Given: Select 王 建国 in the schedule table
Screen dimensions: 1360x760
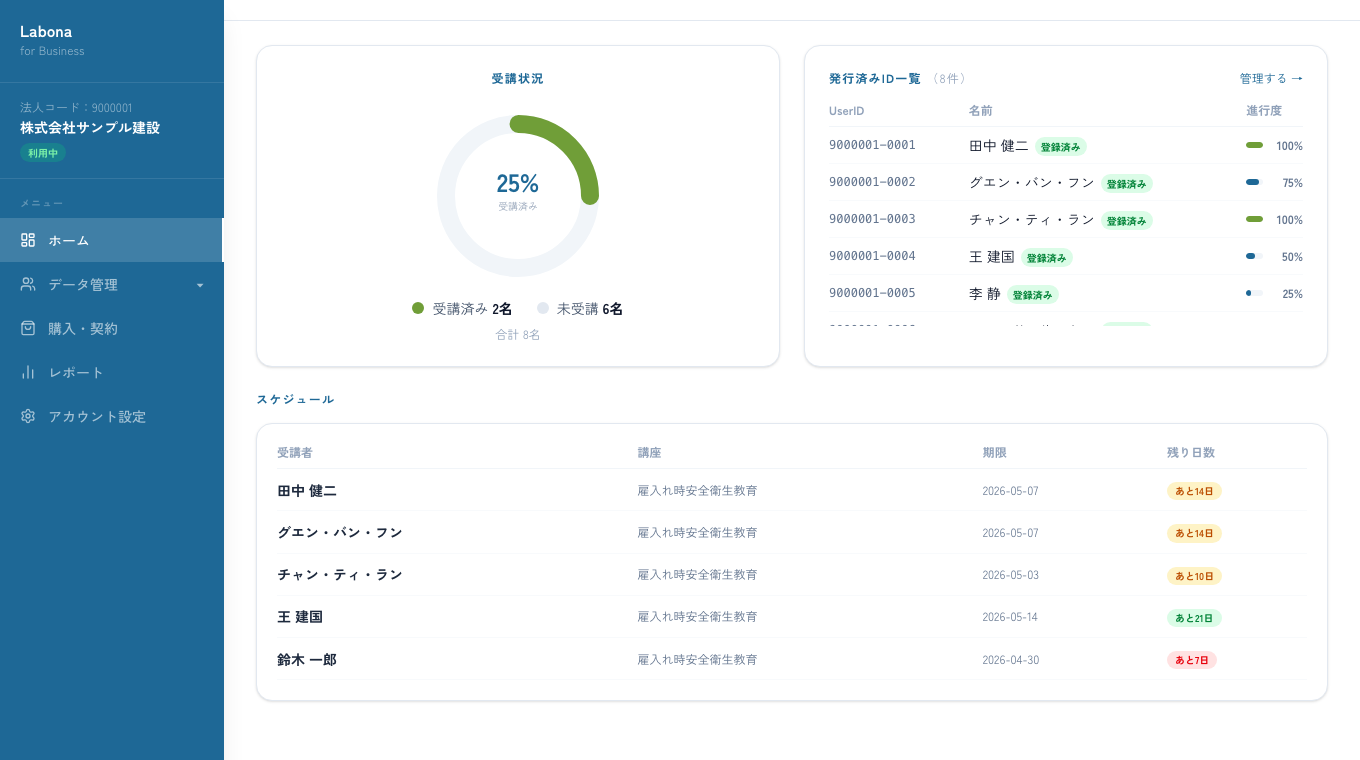Looking at the screenshot, I should [300, 617].
